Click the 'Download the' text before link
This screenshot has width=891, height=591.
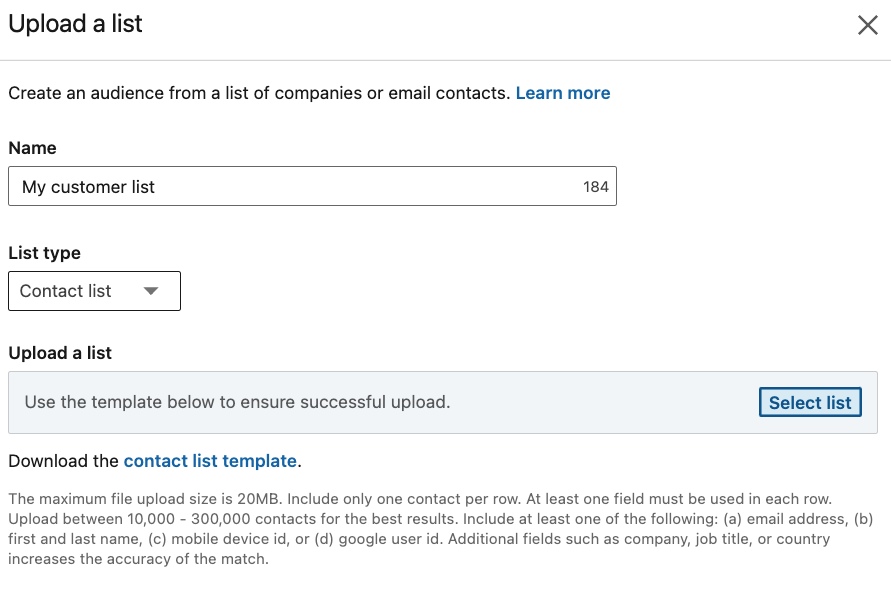tap(64, 461)
